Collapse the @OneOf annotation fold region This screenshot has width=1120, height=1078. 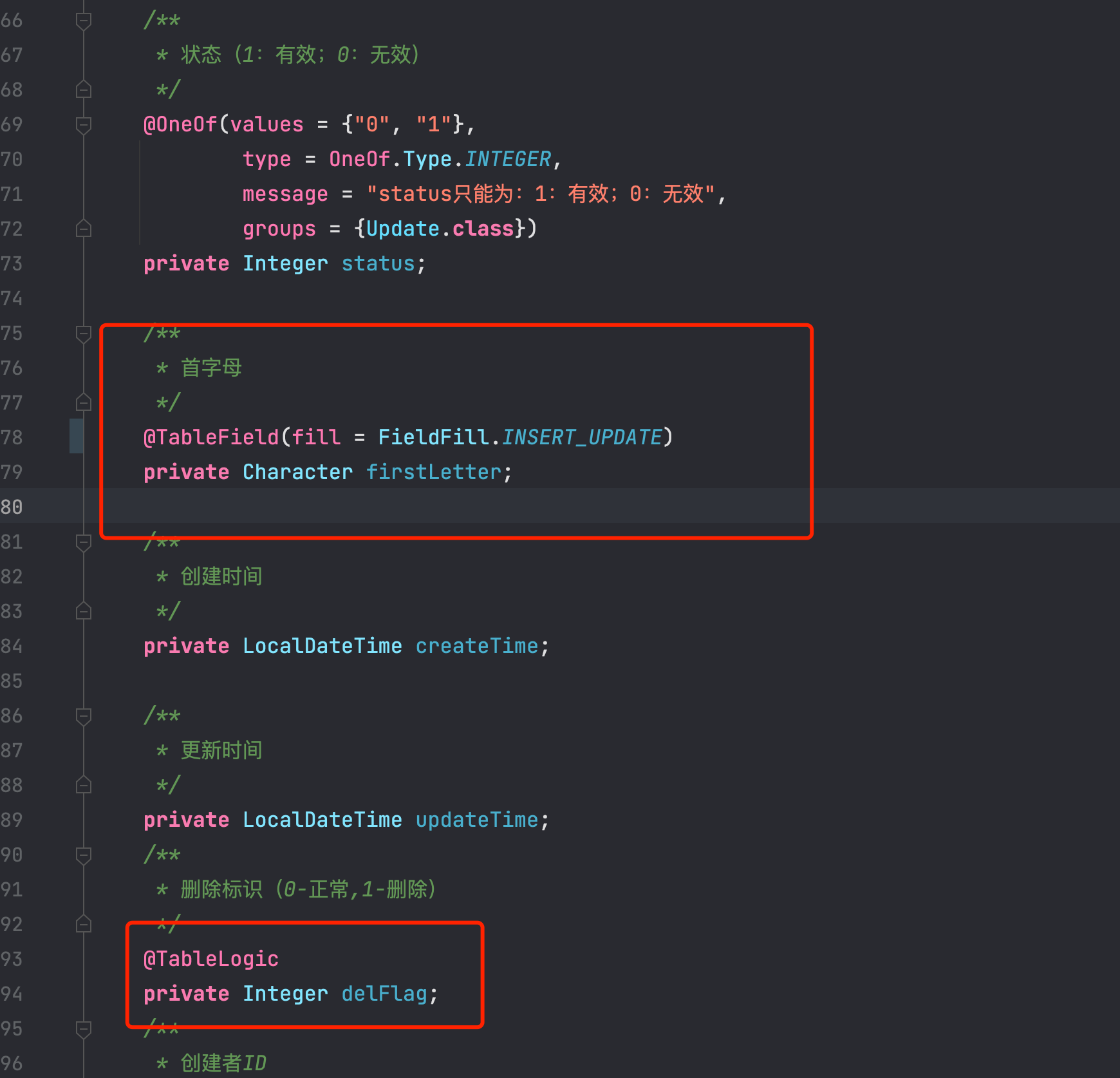click(83, 124)
